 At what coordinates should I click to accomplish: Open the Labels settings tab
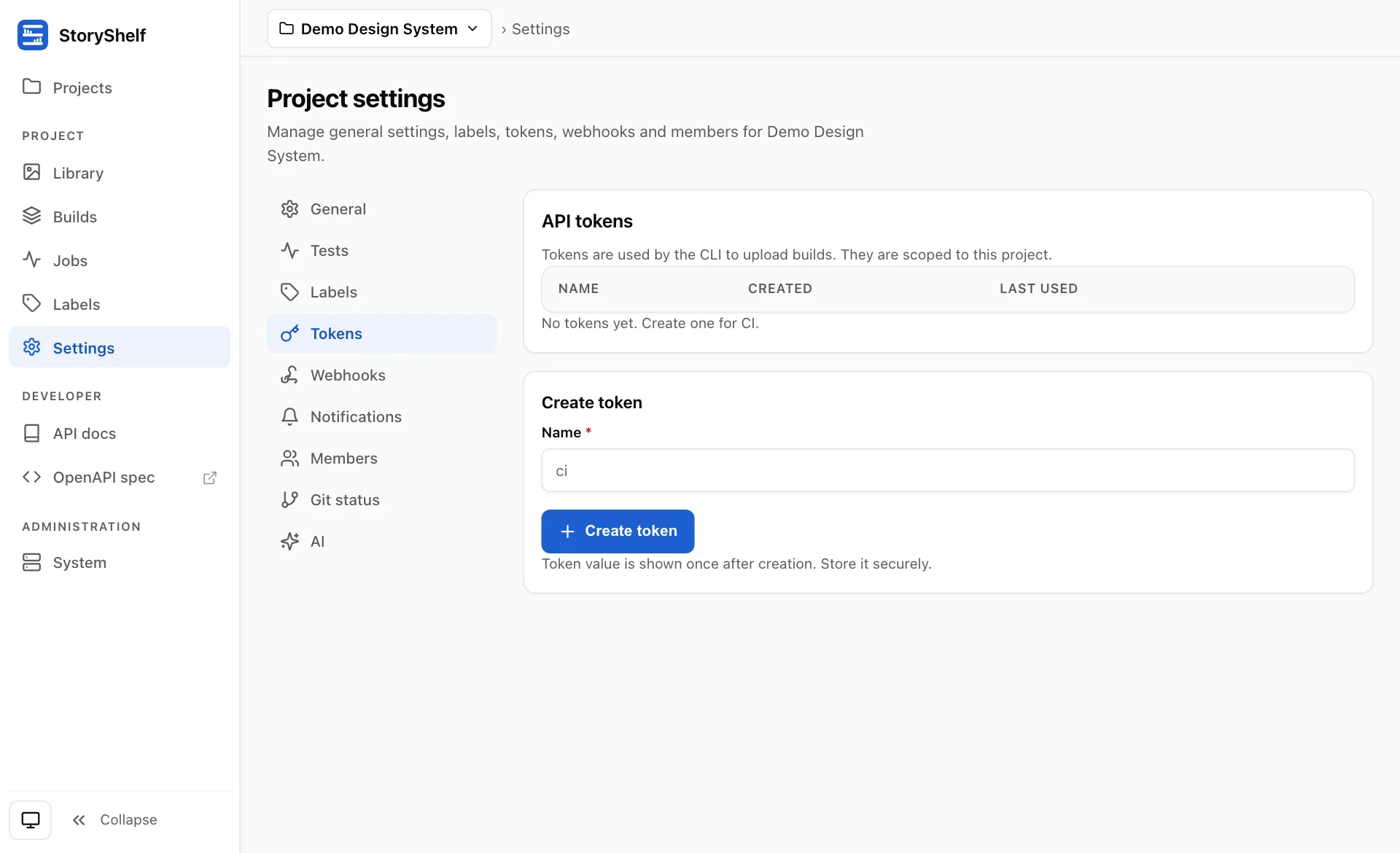click(381, 292)
